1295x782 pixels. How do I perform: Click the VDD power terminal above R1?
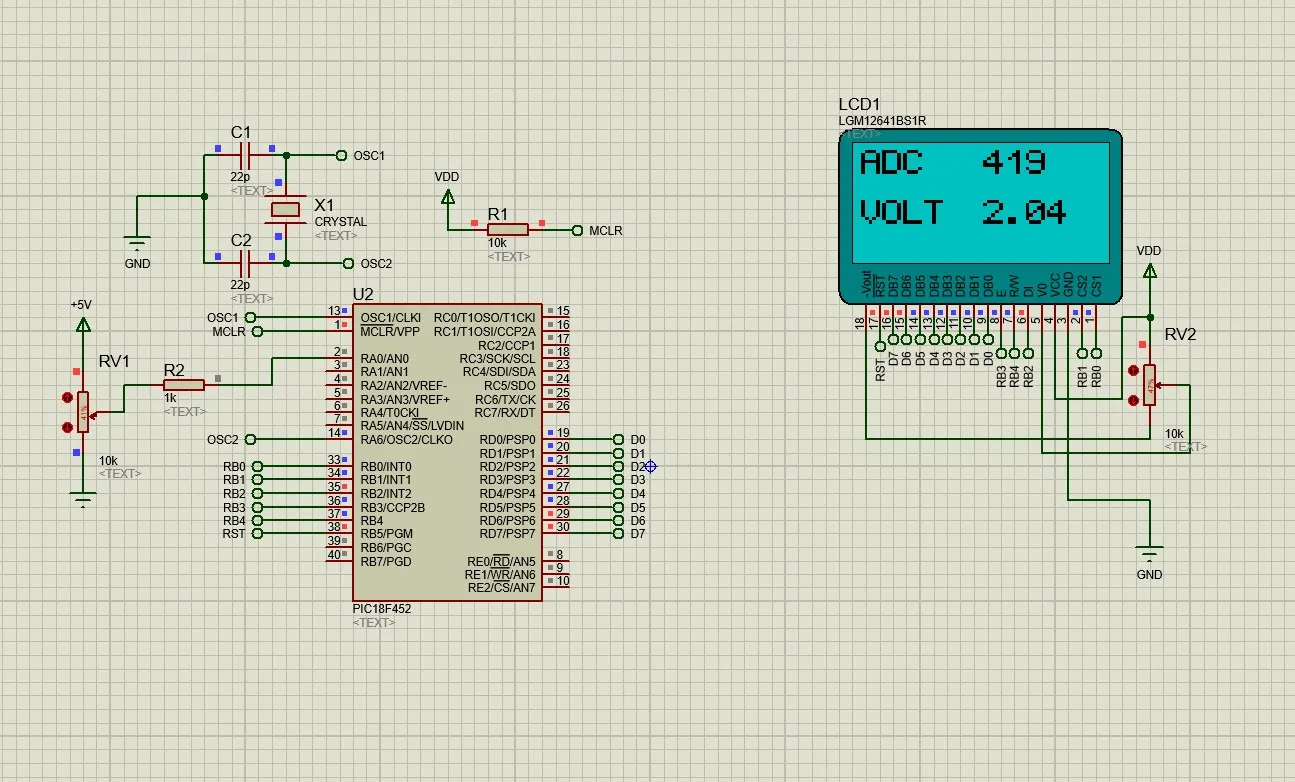click(x=446, y=195)
